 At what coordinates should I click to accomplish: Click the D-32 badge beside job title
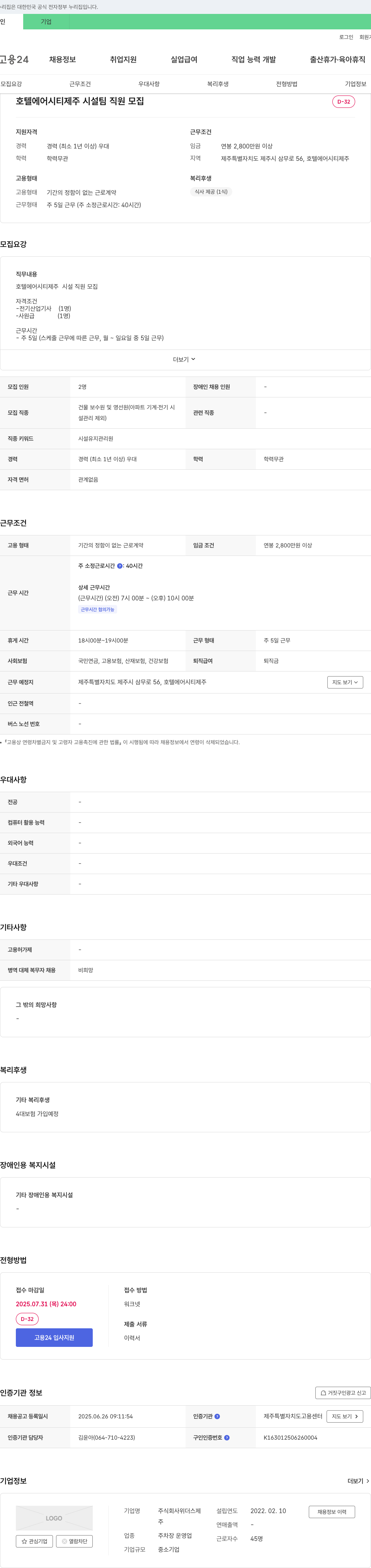coord(344,102)
